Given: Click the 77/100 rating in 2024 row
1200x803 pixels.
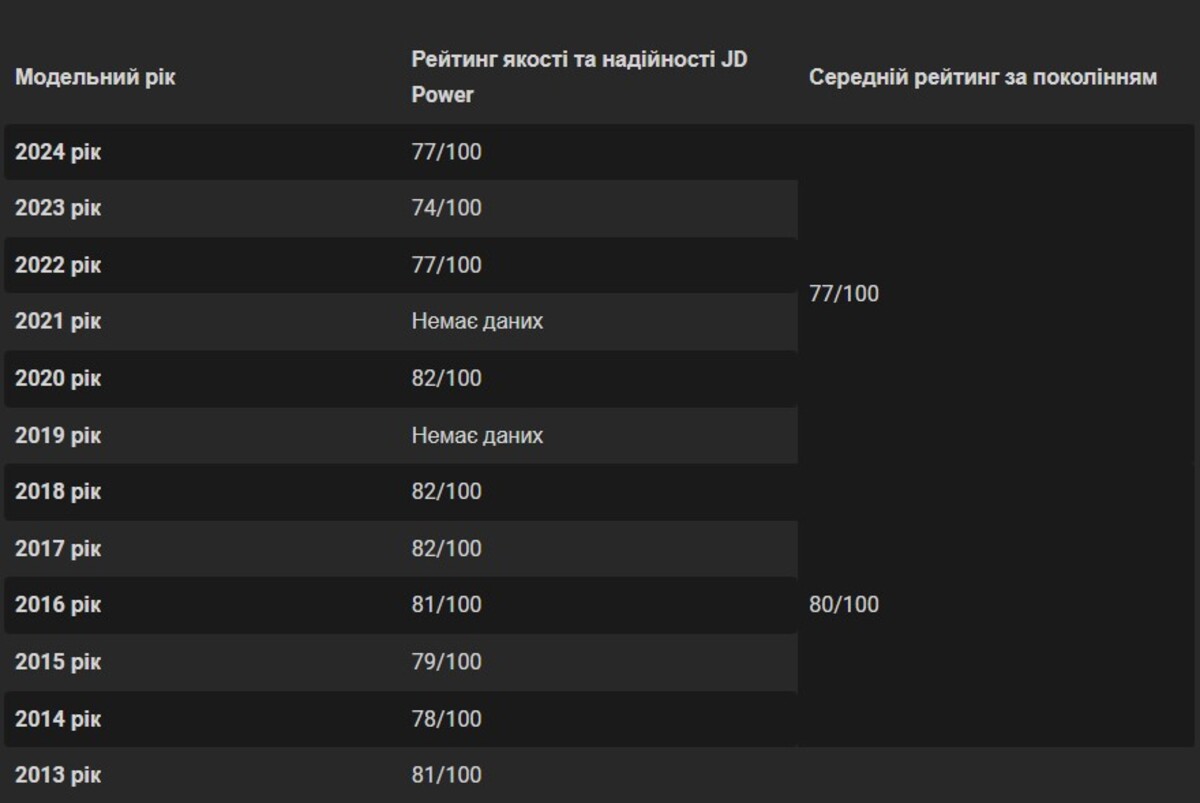Looking at the screenshot, I should point(446,152).
